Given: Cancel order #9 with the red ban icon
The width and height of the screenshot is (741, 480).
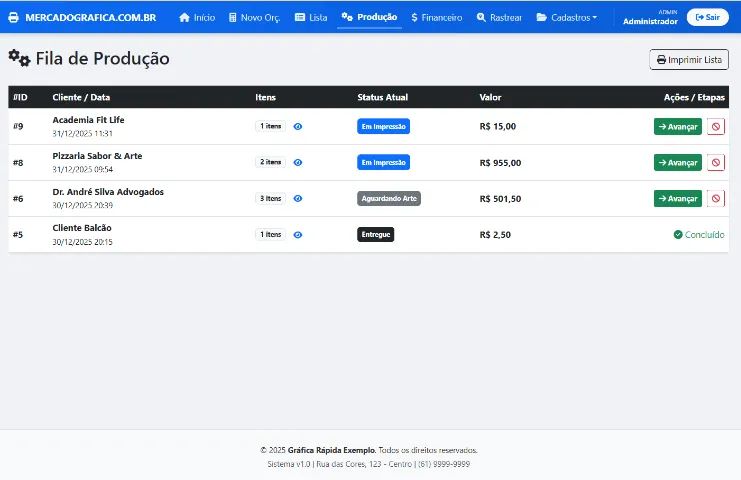Looking at the screenshot, I should [716, 127].
